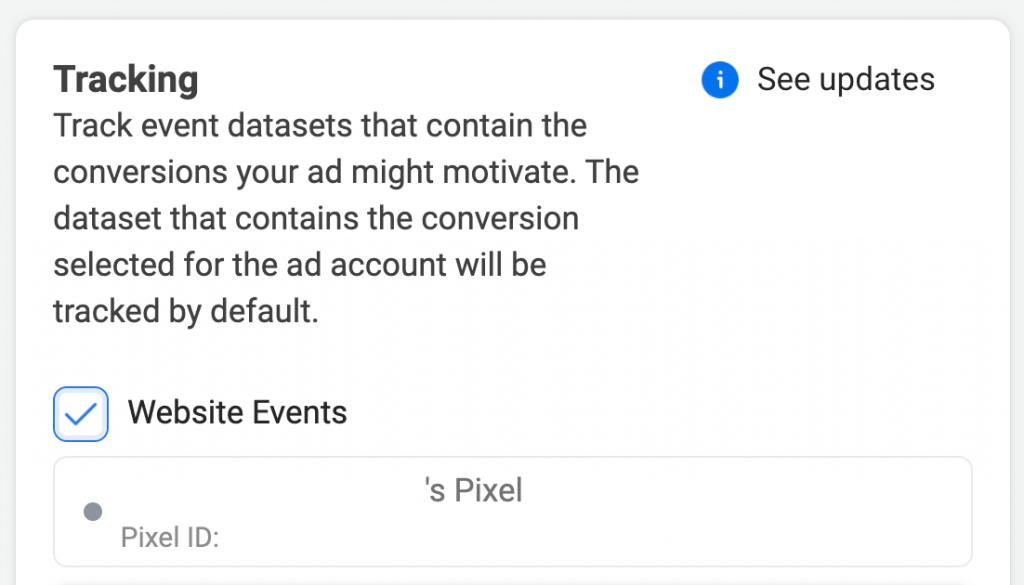Uncheck the Website Events checkbox
This screenshot has height=585, width=1024.
pyautogui.click(x=81, y=414)
